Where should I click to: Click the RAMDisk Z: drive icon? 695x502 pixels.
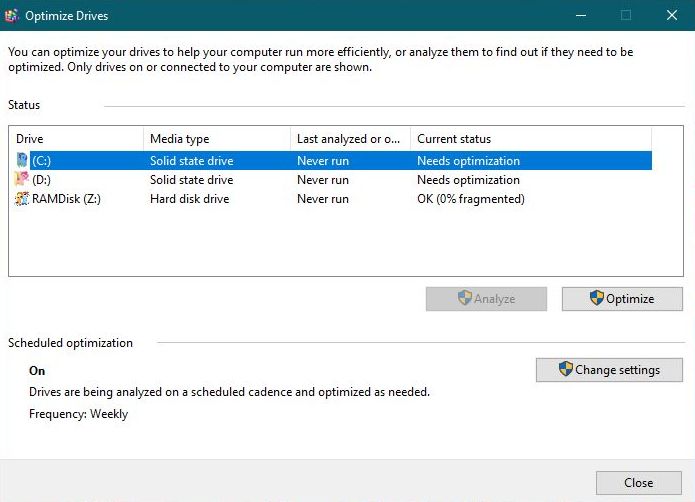22,199
